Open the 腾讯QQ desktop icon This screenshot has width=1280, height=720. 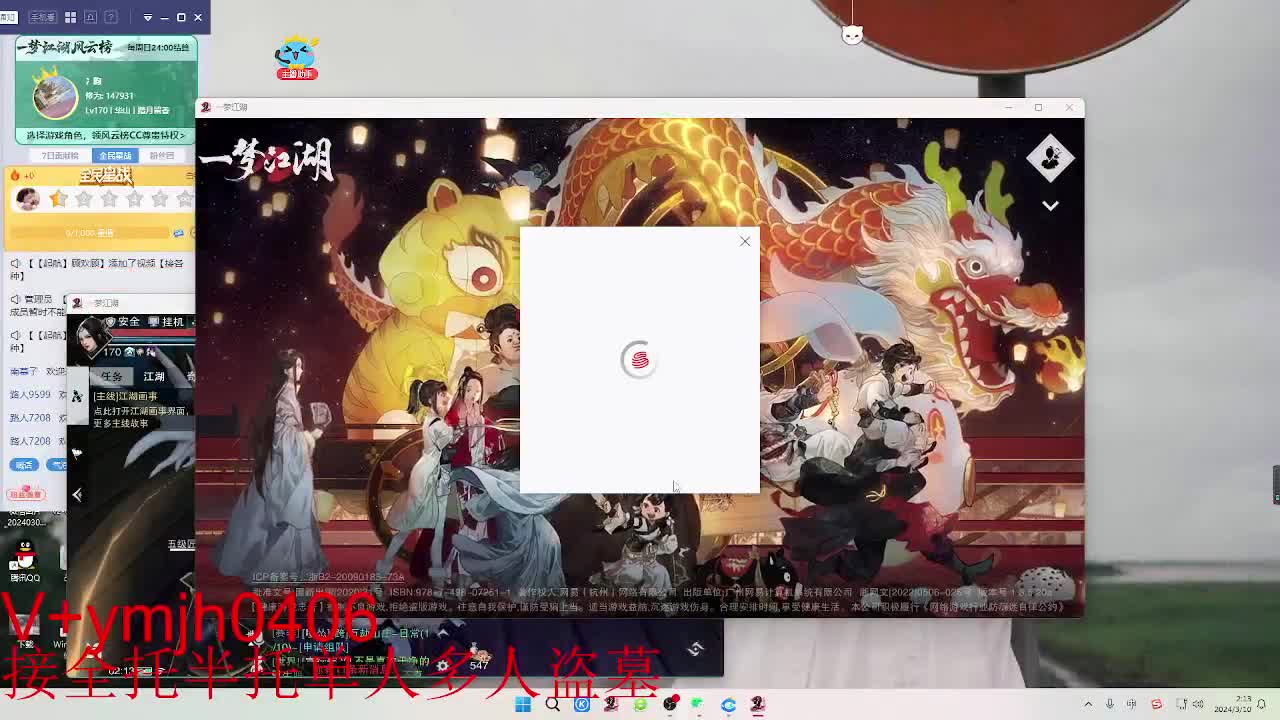tap(25, 561)
